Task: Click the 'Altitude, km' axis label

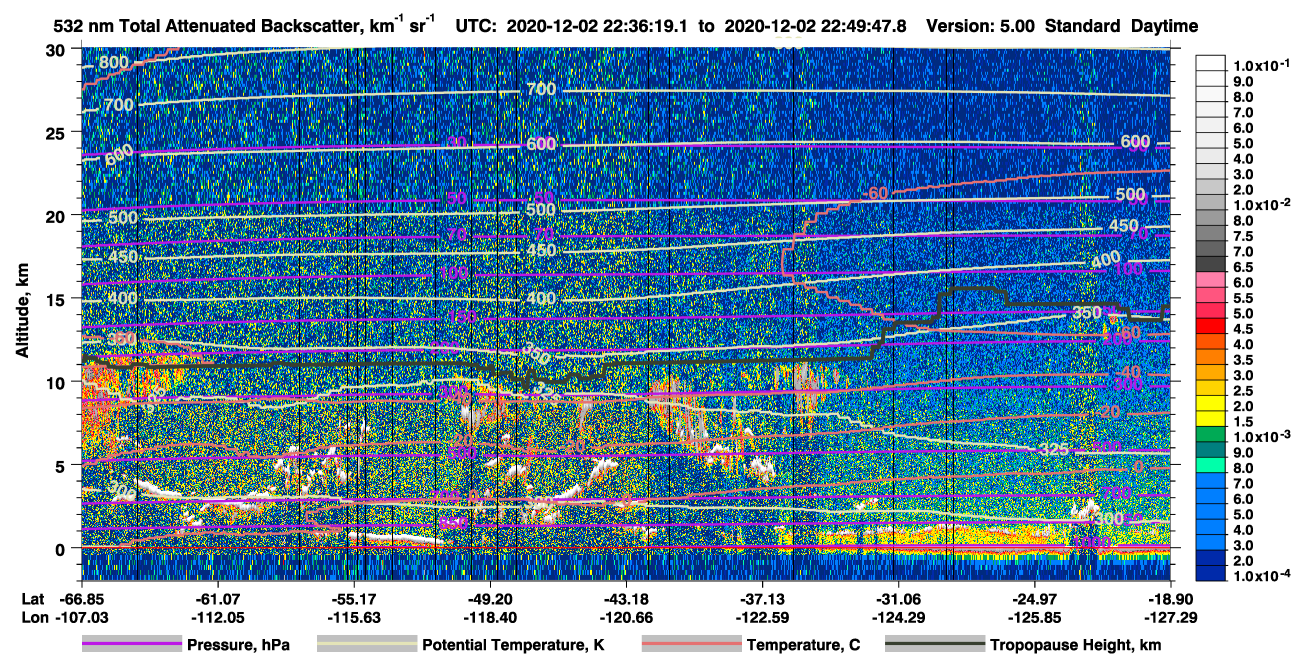Action: click(x=22, y=313)
